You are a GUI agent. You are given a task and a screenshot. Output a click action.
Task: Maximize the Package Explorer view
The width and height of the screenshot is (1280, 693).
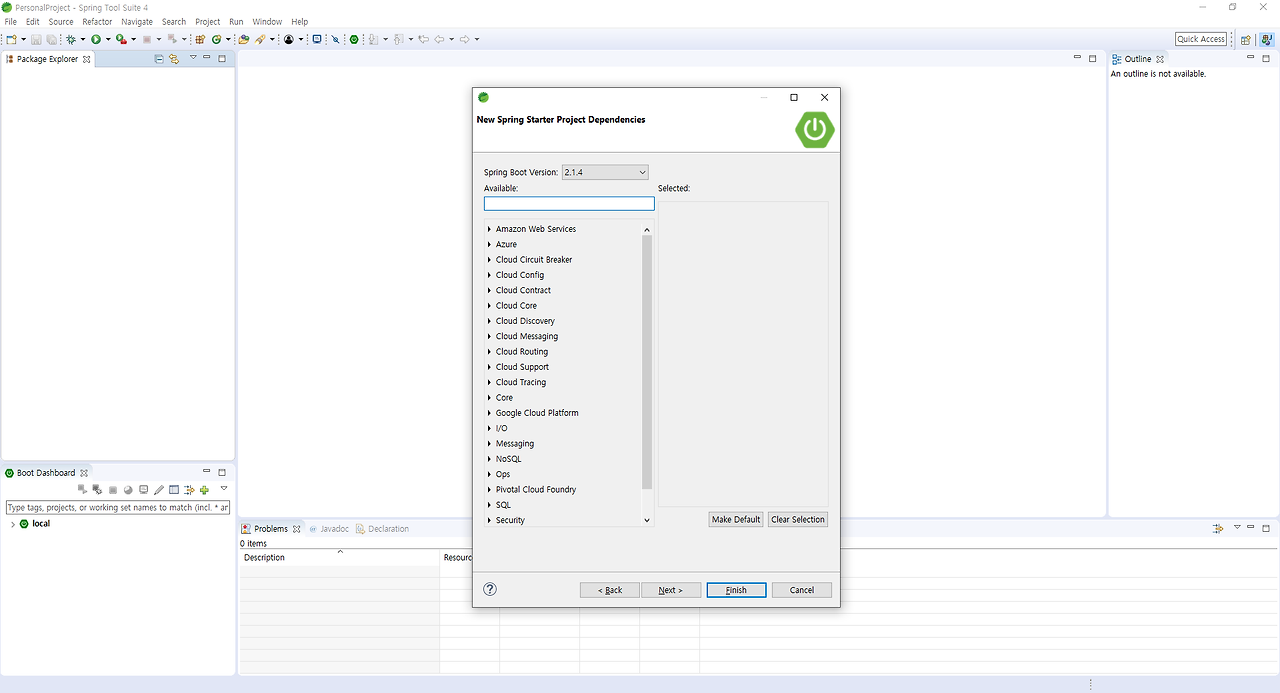222,58
